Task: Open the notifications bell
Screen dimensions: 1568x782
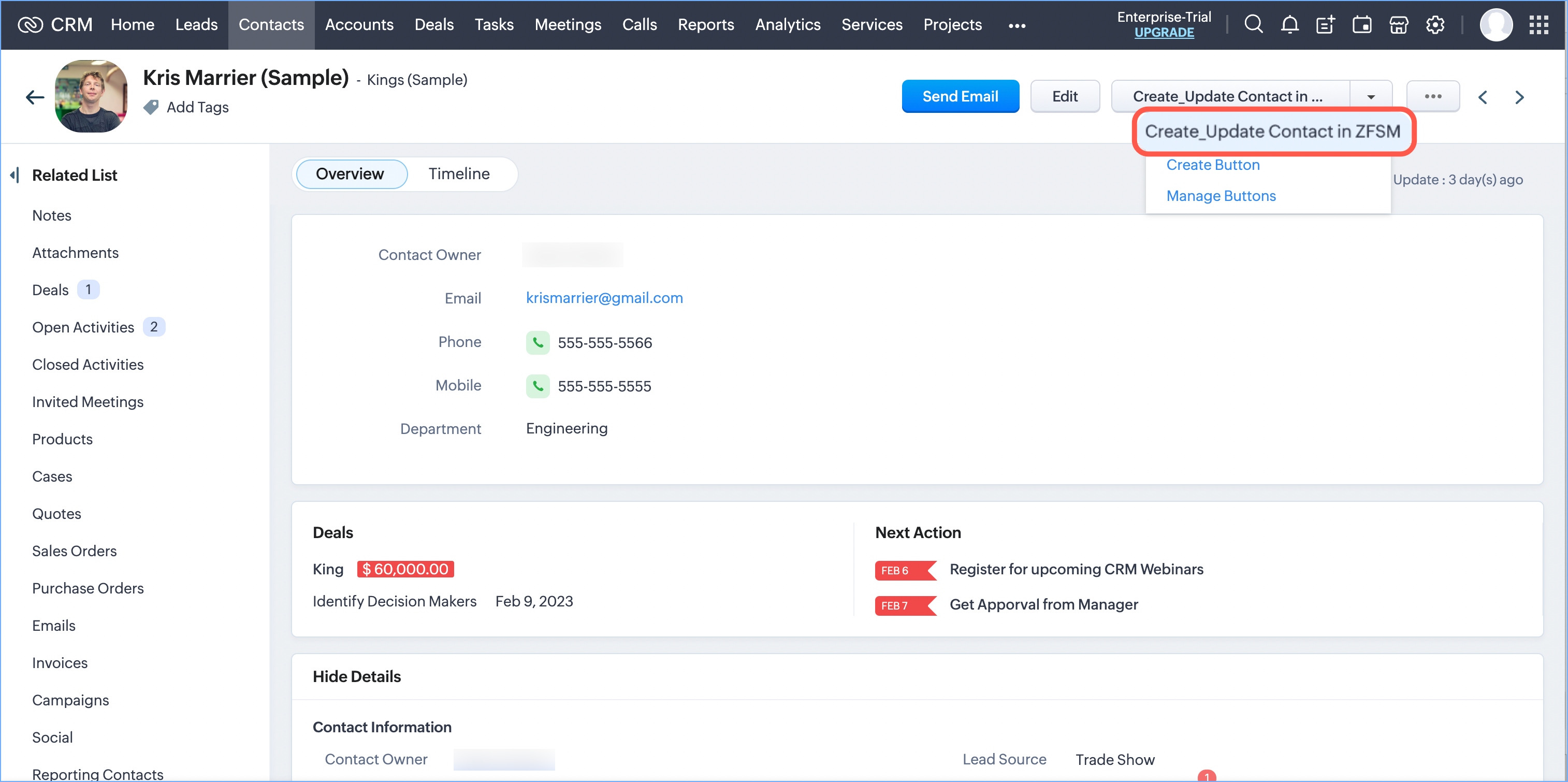Action: click(1289, 24)
